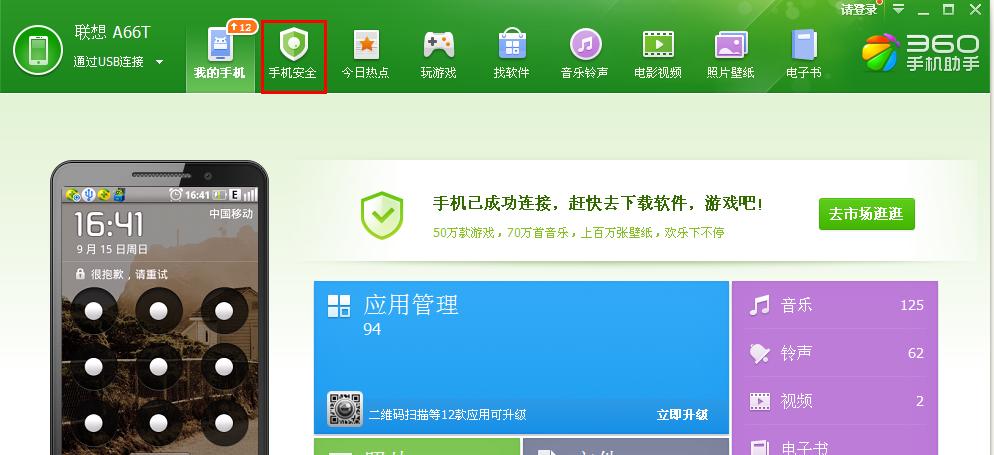Open the 我的手机 tab
This screenshot has width=994, height=455.
click(x=219, y=56)
